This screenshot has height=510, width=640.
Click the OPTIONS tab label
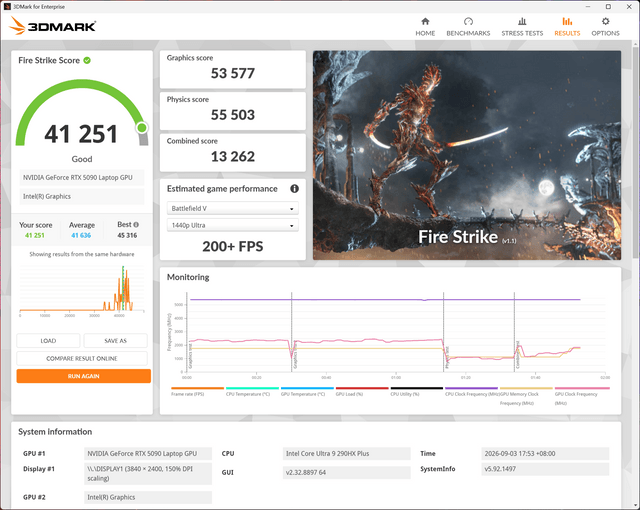[x=605, y=33]
